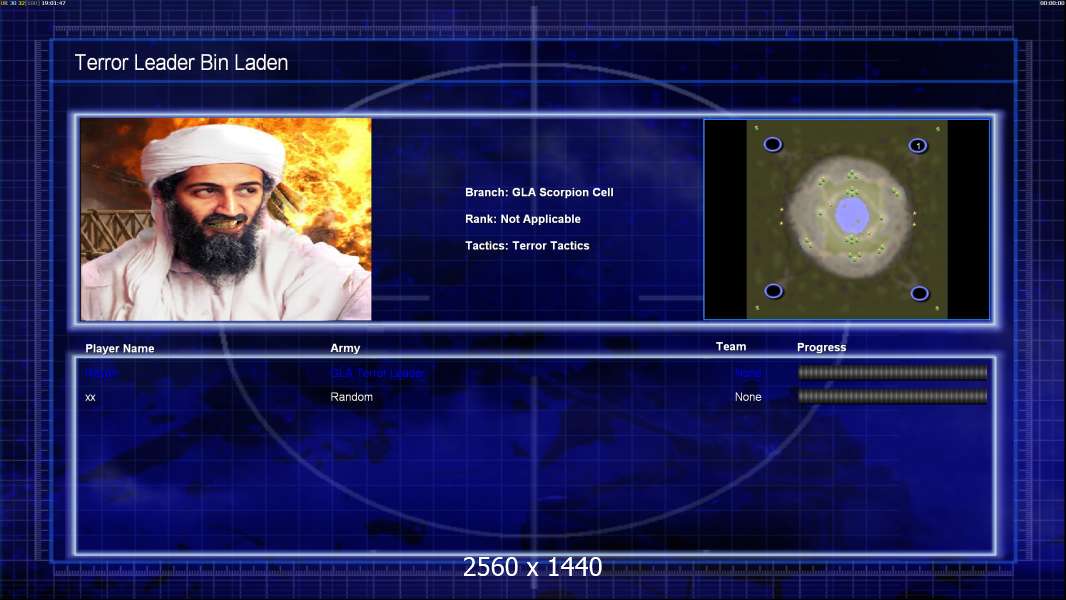1066x600 pixels.
Task: Click team 'None' in the xx row
Action: click(748, 397)
